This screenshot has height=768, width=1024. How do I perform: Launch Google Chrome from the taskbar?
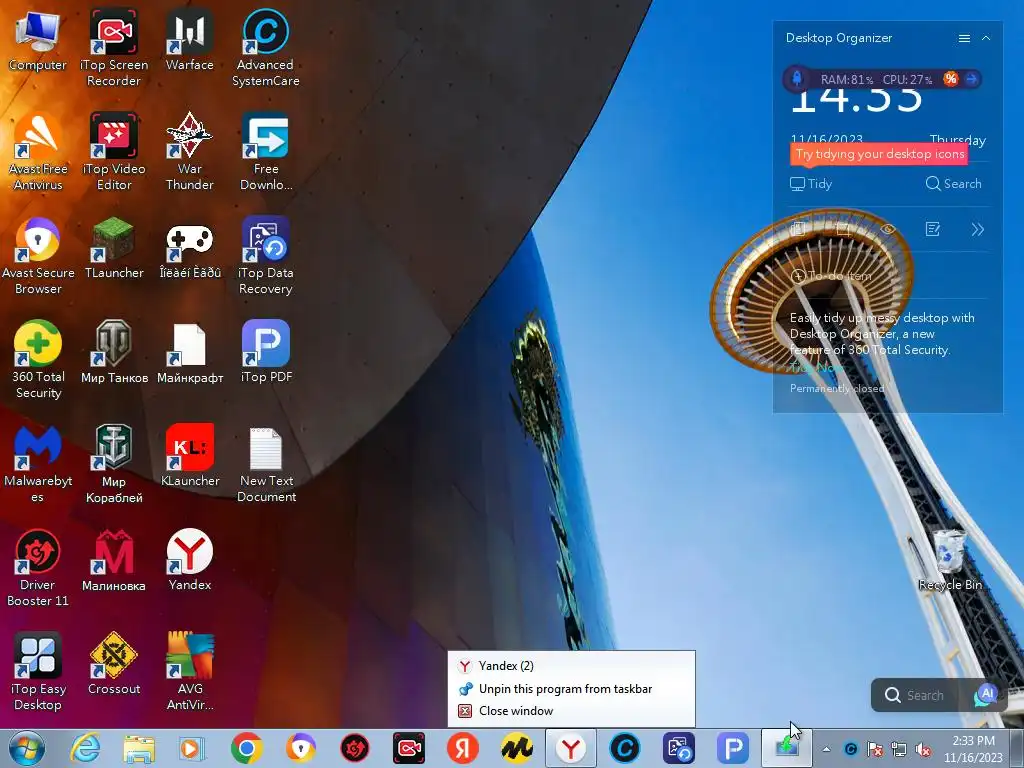(x=246, y=748)
